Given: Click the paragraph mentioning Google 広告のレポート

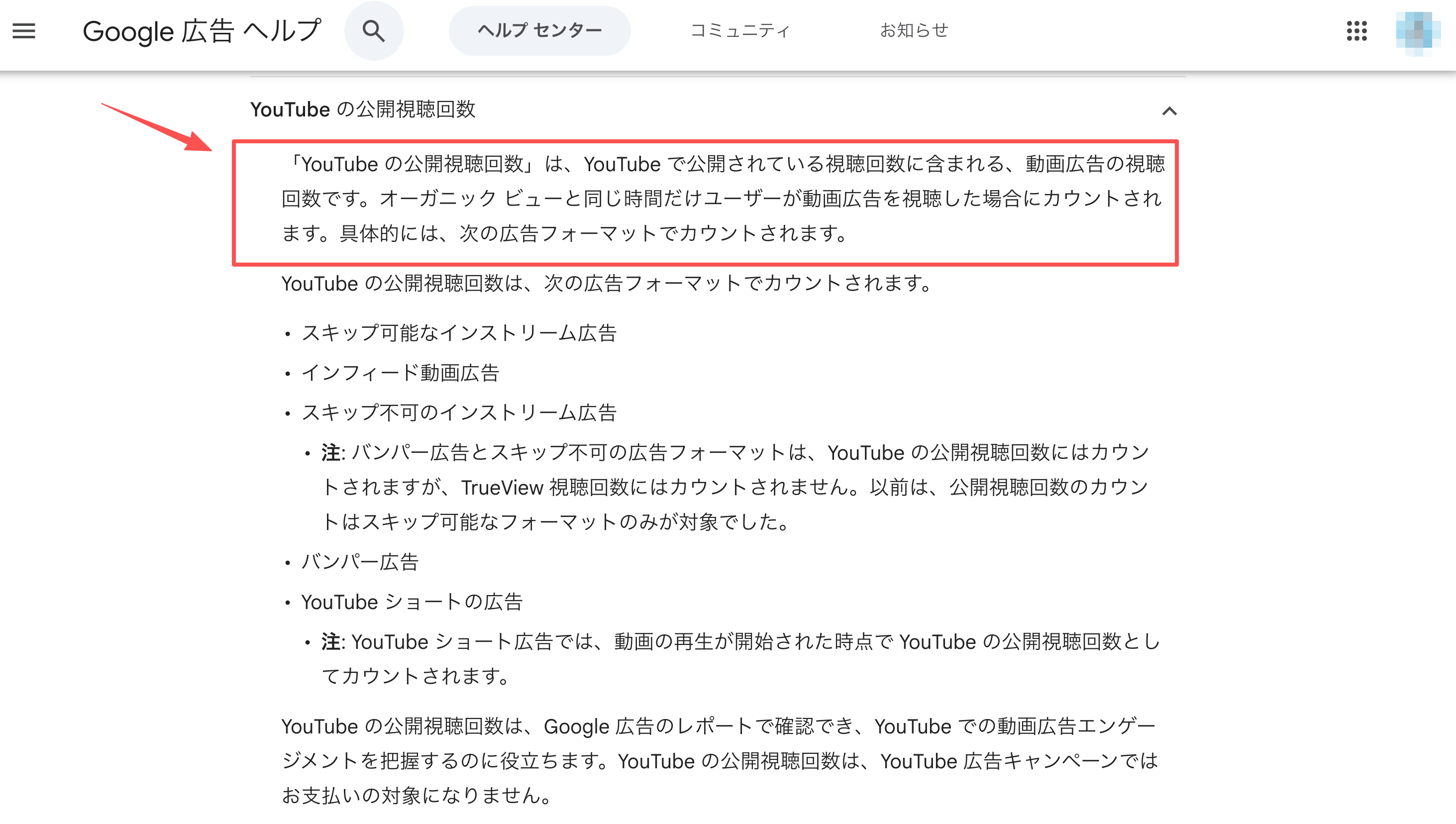Looking at the screenshot, I should pyautogui.click(x=719, y=761).
